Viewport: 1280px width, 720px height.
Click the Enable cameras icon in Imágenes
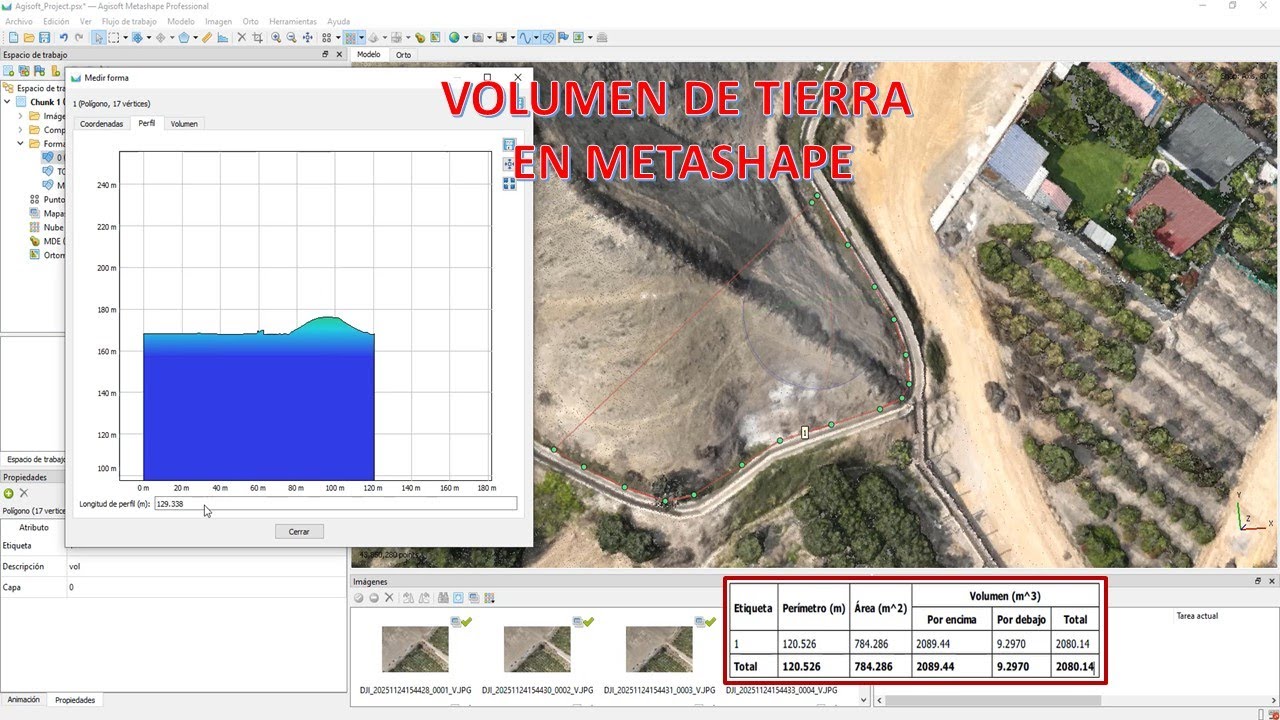(359, 598)
